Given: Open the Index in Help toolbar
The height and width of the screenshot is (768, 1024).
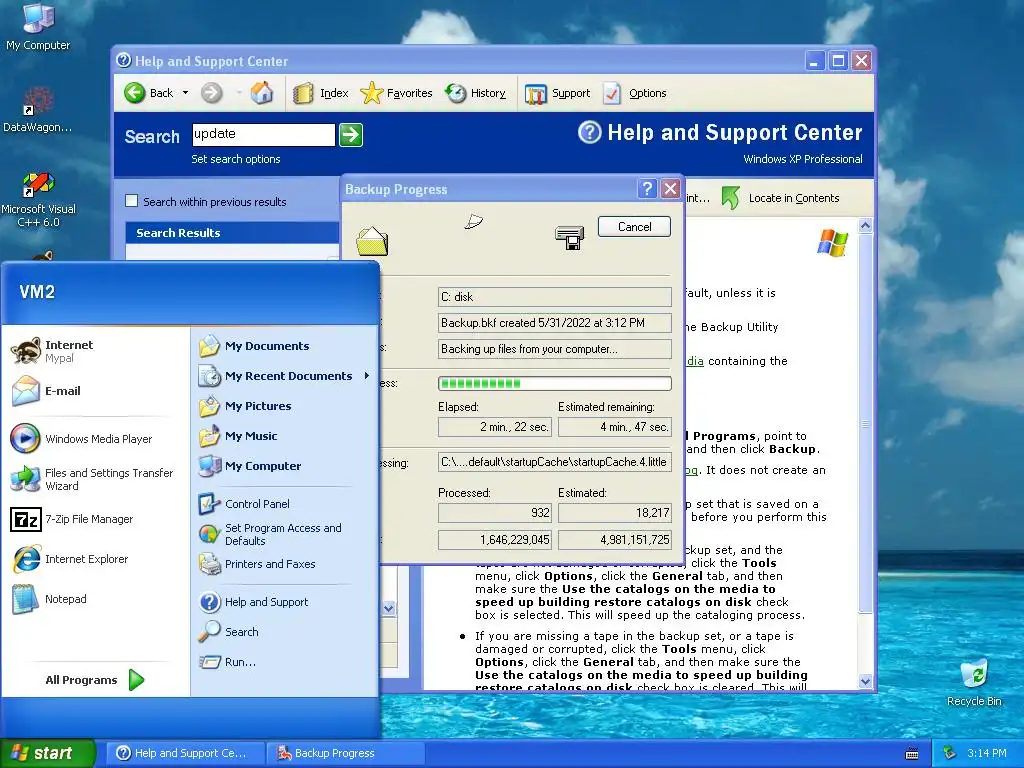Looking at the screenshot, I should pos(321,93).
